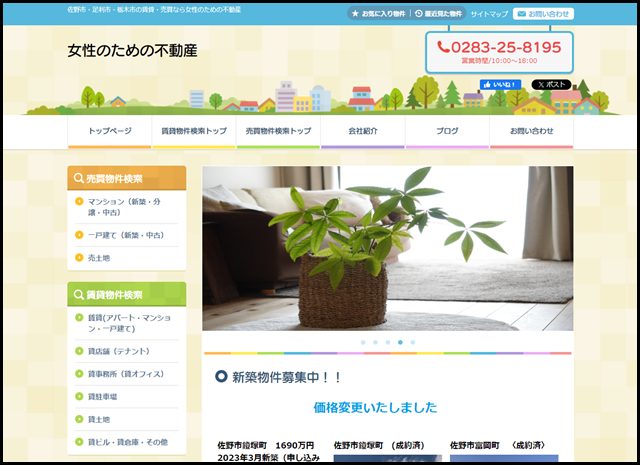Click the 新築物件募集中！！ heading
This screenshot has height=465, width=640.
coord(287,377)
